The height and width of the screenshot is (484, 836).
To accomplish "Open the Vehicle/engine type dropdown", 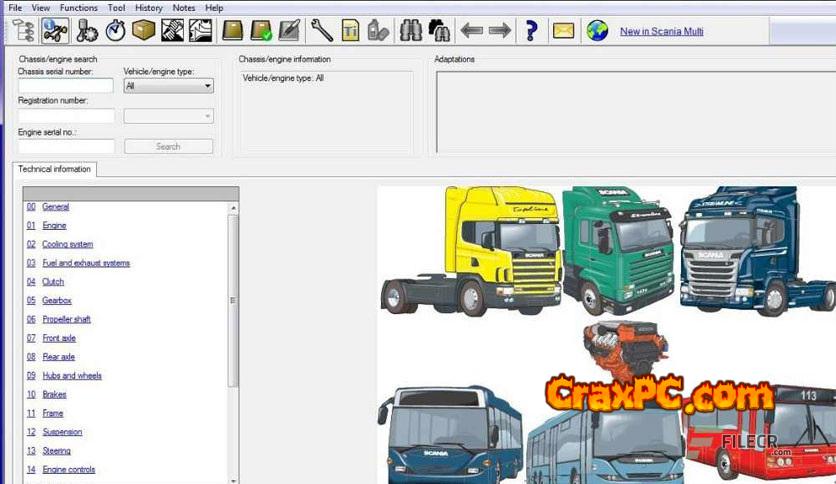I will (x=168, y=86).
